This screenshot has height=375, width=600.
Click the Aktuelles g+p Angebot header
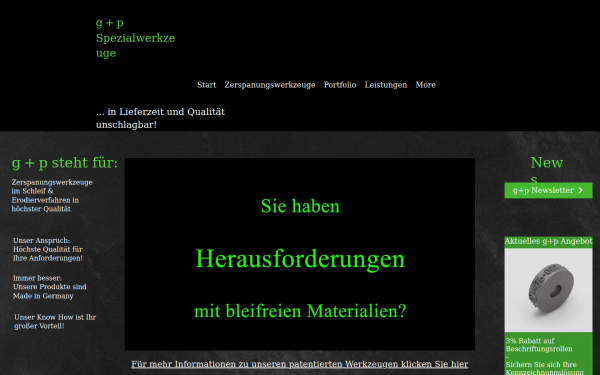point(548,241)
